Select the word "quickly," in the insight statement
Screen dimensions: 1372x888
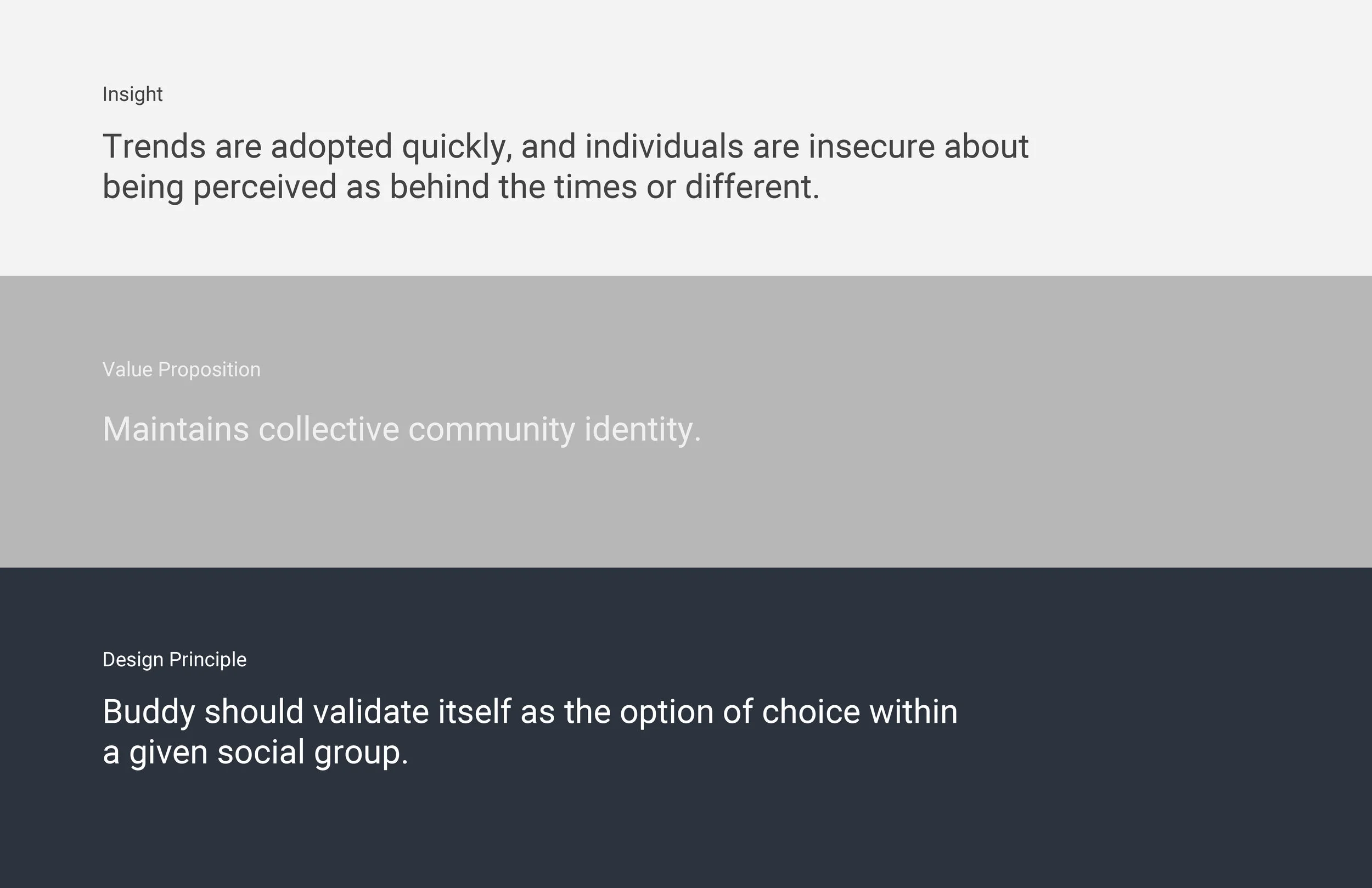pos(457,148)
